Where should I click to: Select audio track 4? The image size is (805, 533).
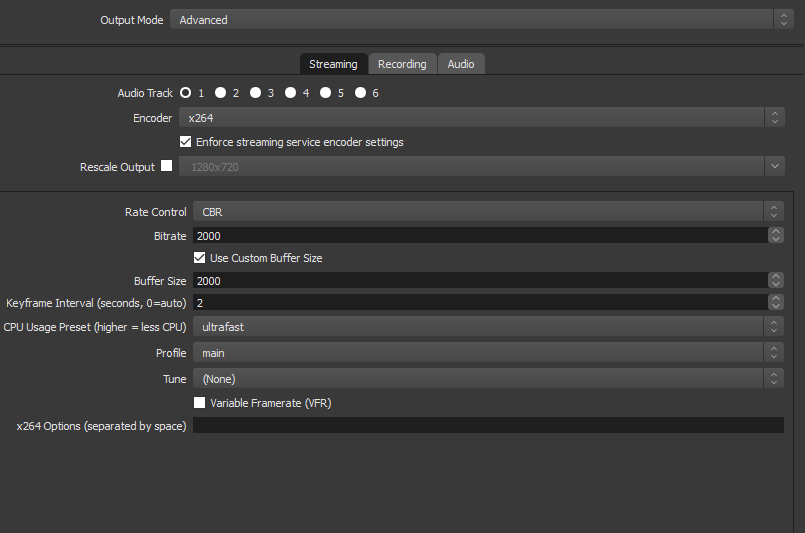tap(290, 92)
